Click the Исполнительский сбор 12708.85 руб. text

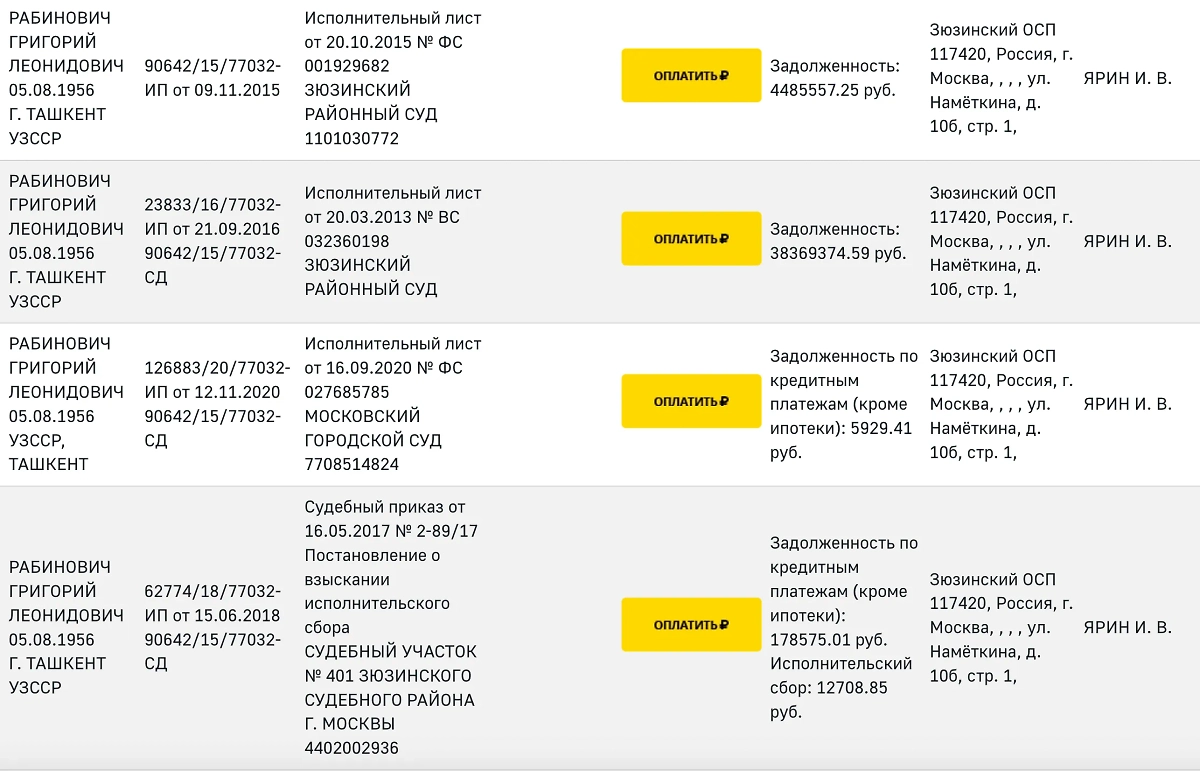coord(840,676)
